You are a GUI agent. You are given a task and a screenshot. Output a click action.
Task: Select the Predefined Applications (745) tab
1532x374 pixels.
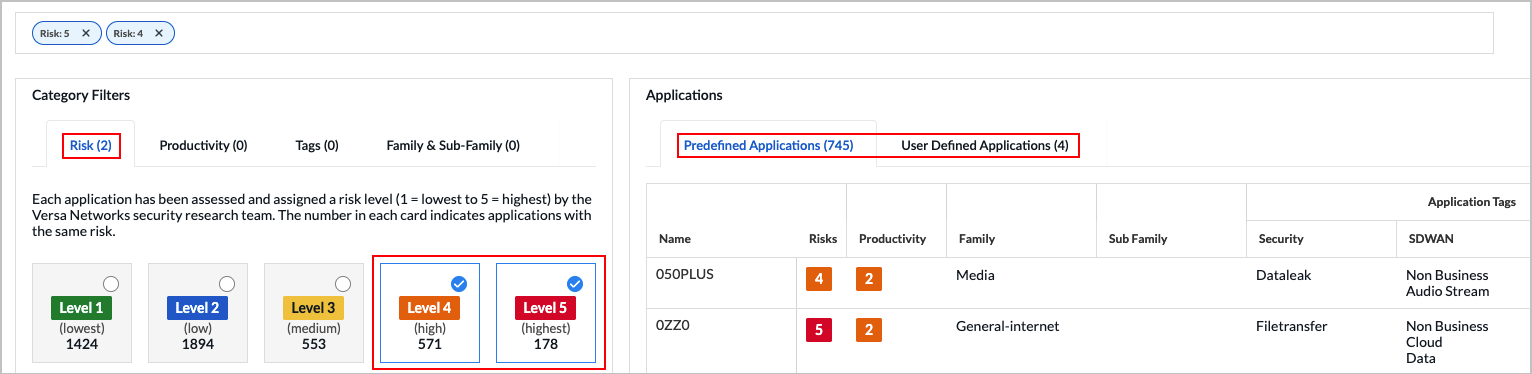768,146
